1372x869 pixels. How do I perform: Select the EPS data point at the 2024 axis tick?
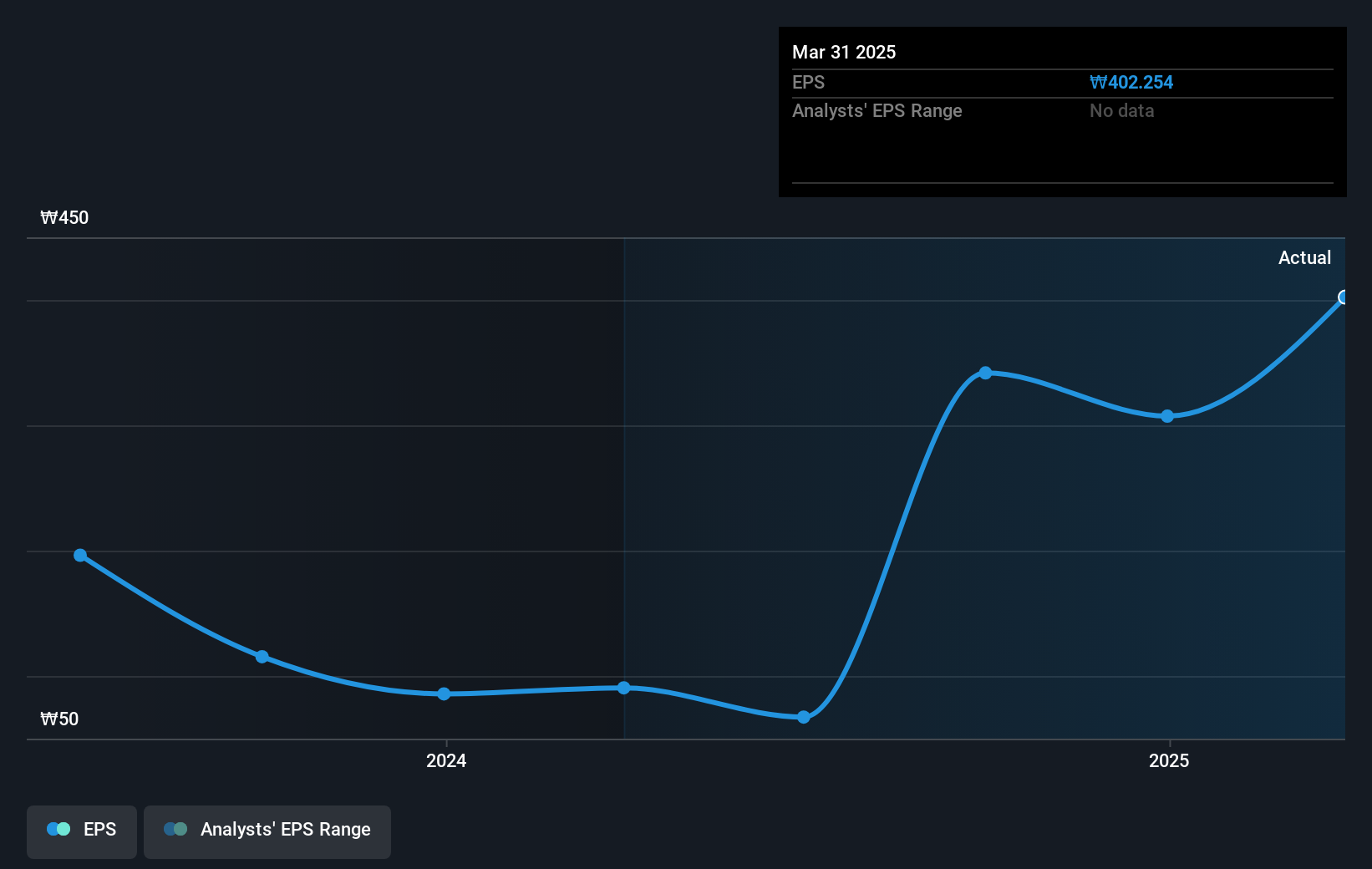pyautogui.click(x=444, y=694)
